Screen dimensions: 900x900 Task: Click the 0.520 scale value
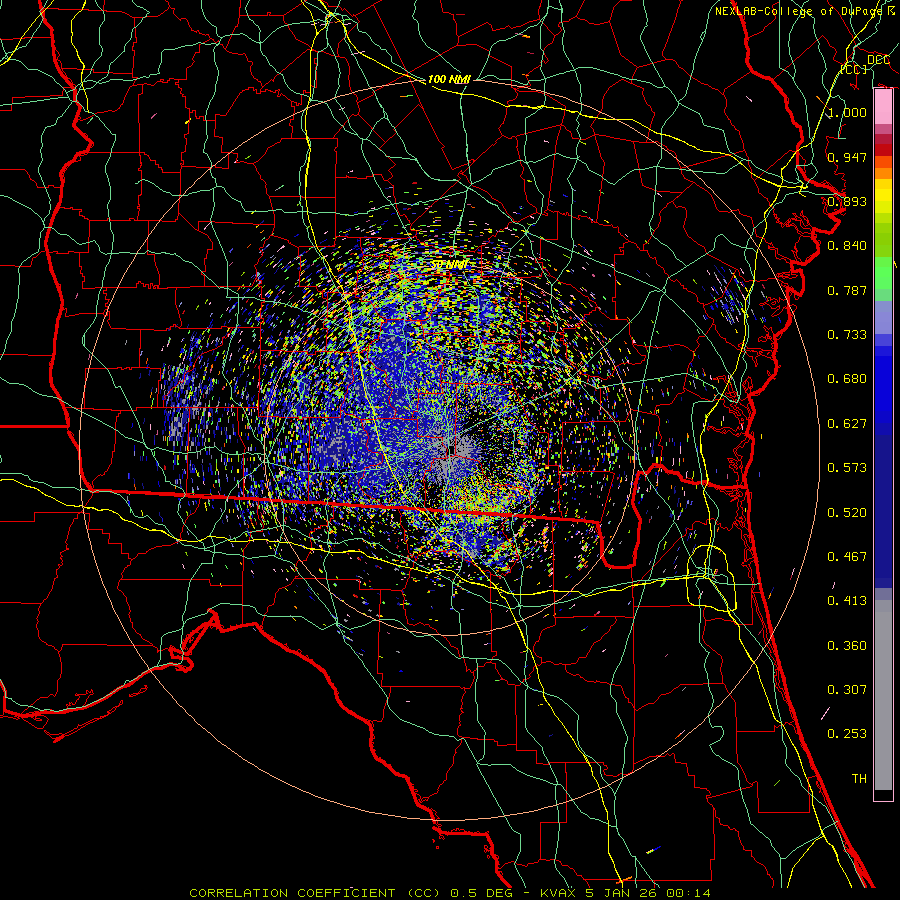(x=847, y=513)
